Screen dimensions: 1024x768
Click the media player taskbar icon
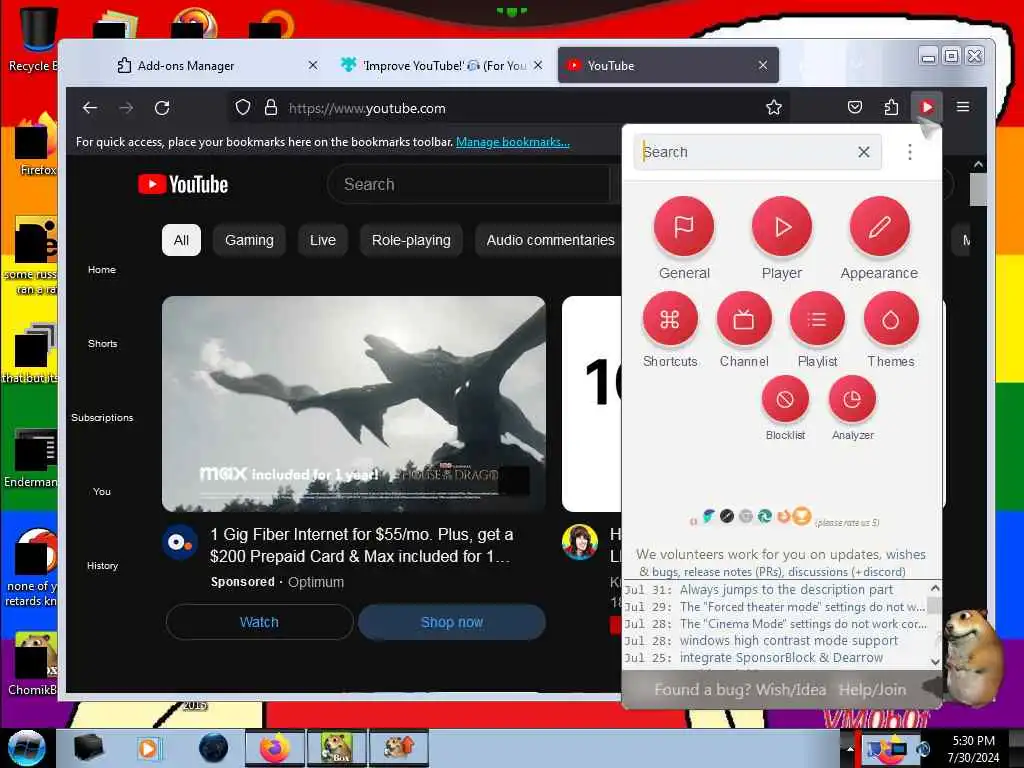click(149, 748)
